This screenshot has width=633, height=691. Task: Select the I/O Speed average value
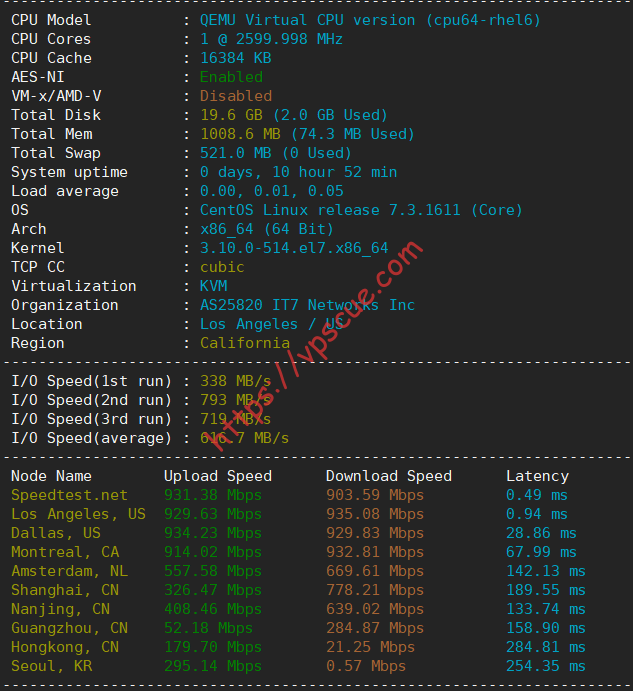pyautogui.click(x=245, y=438)
